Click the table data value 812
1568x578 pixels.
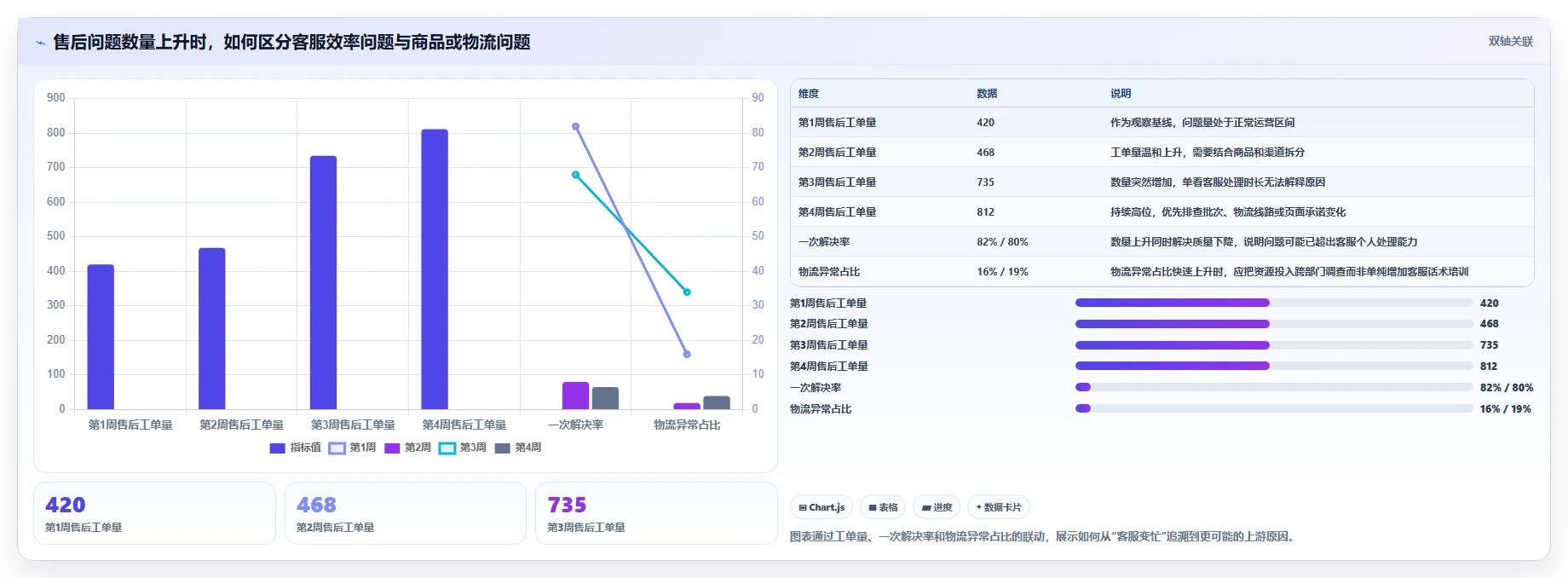(985, 212)
